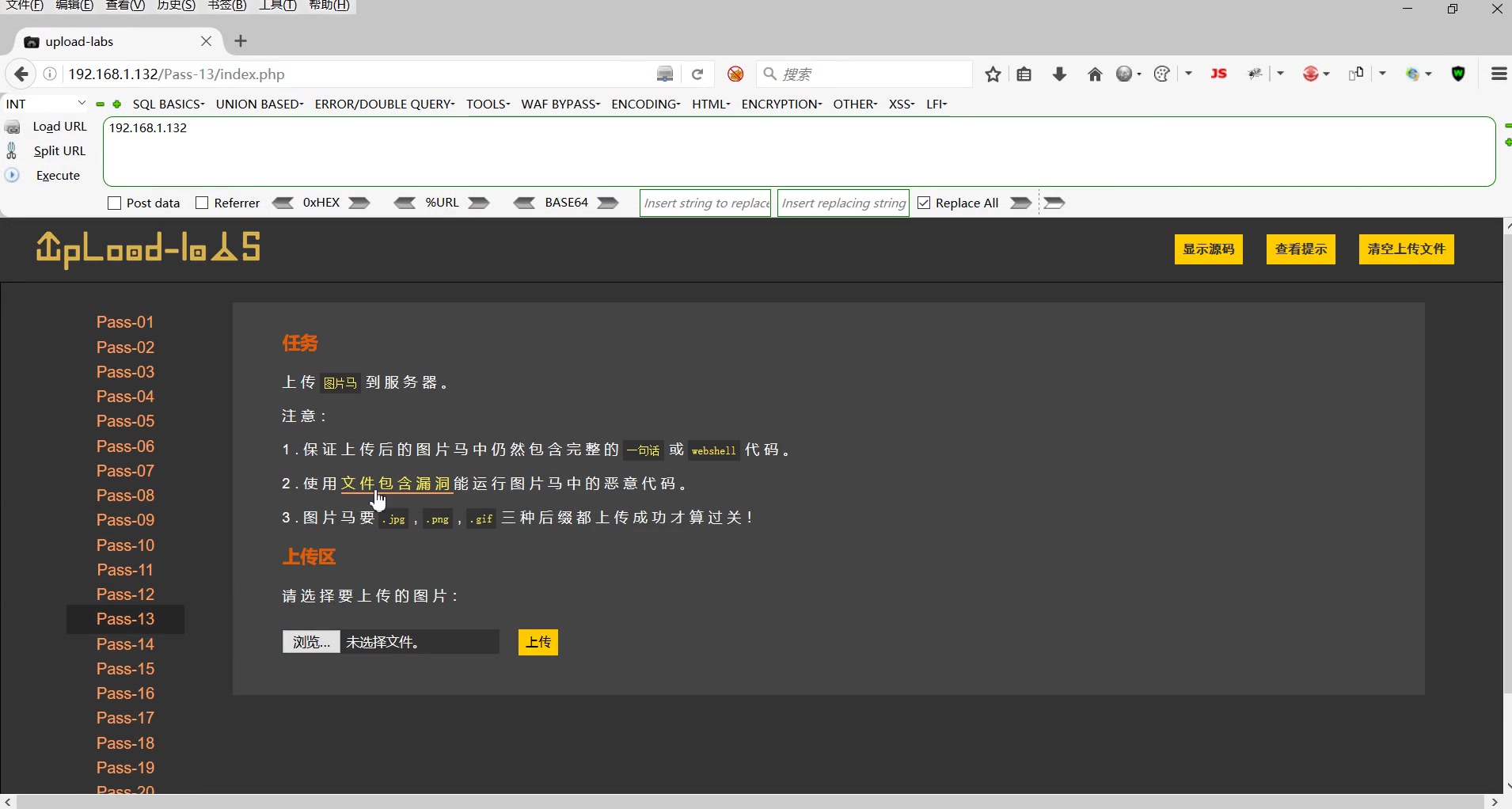Open the OTHER menu in HackBar
Screen dimensions: 1512x809
(855, 104)
